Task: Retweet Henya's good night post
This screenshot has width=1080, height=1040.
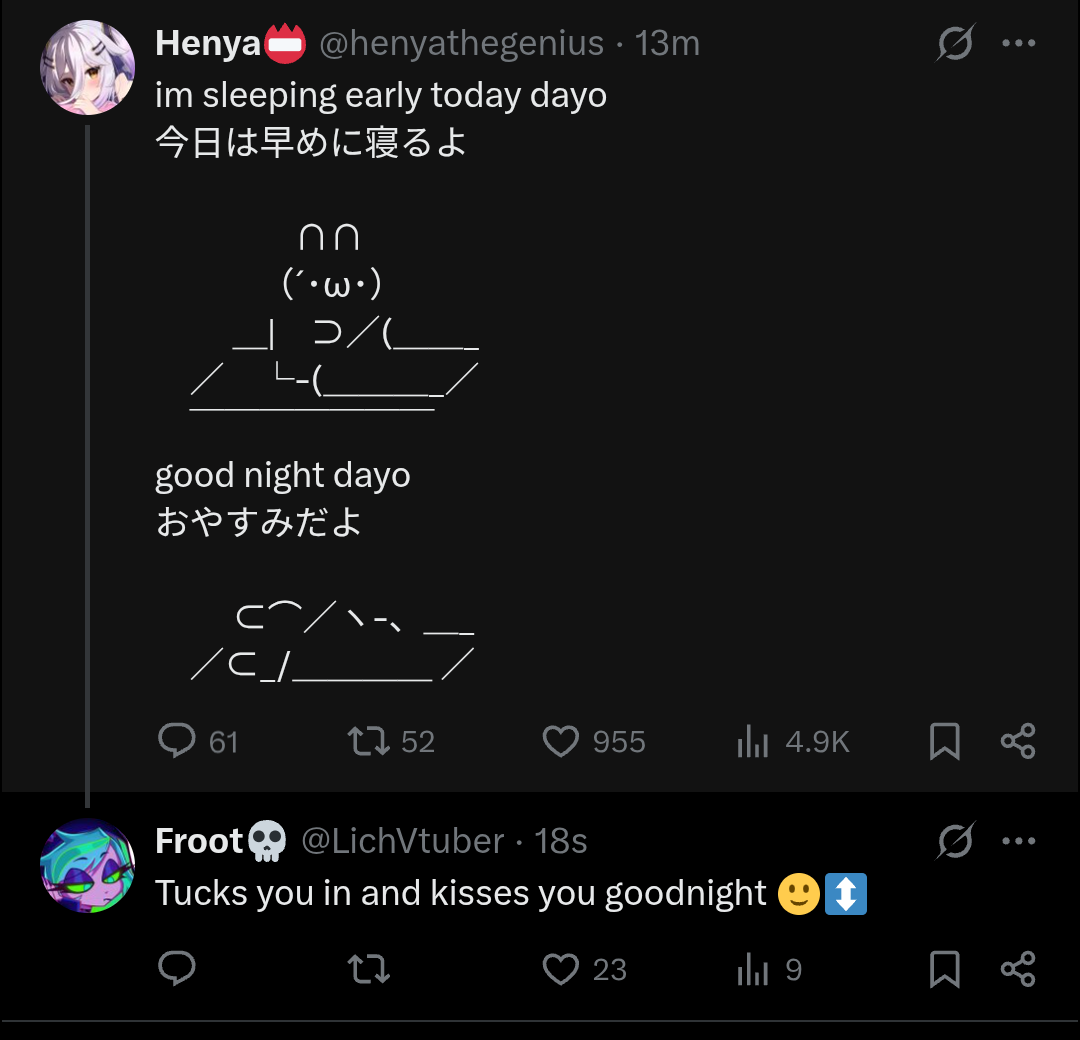Action: click(366, 741)
